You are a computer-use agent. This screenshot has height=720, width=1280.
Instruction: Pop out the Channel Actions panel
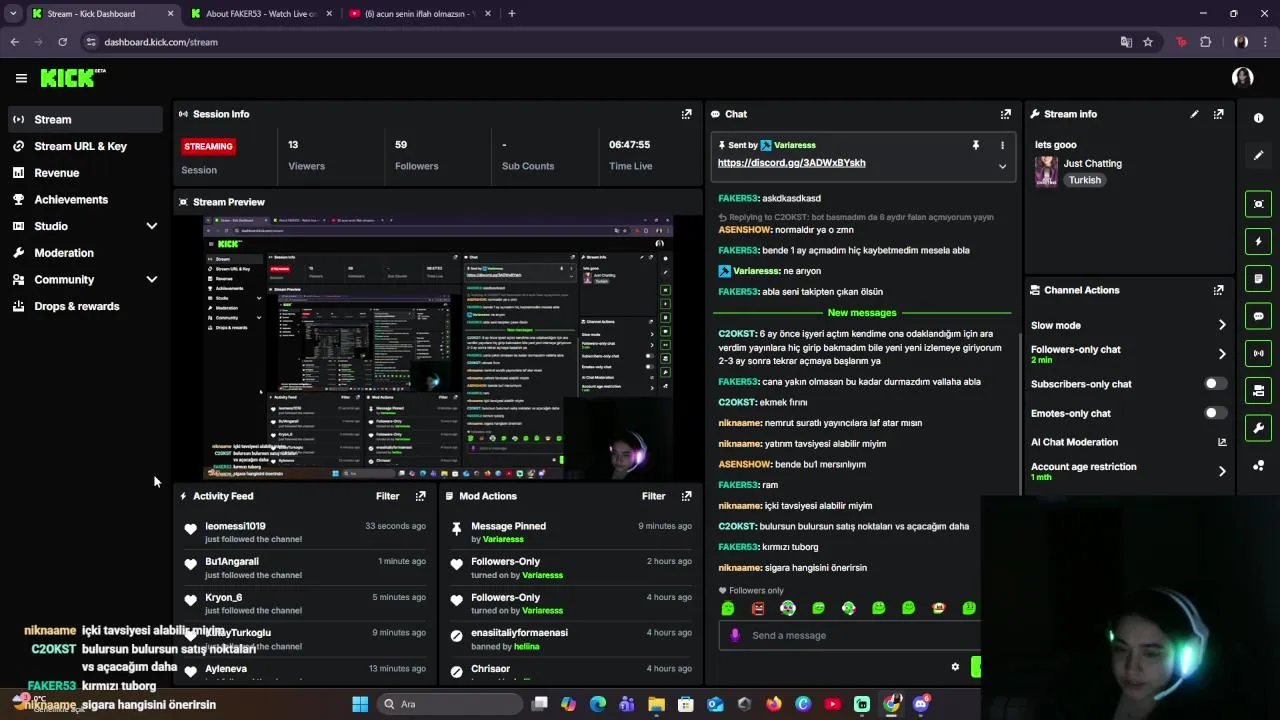pyautogui.click(x=1218, y=290)
